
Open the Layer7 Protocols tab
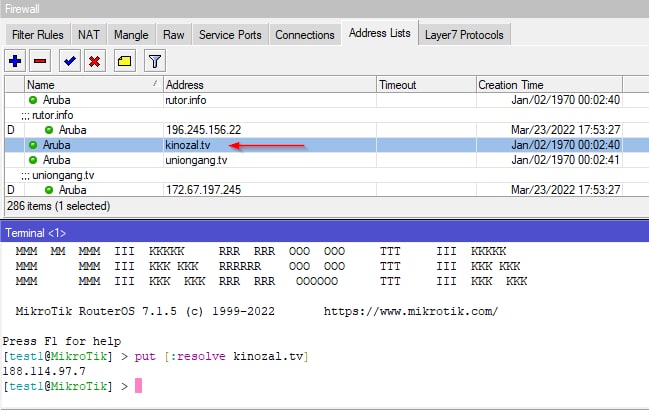click(464, 35)
